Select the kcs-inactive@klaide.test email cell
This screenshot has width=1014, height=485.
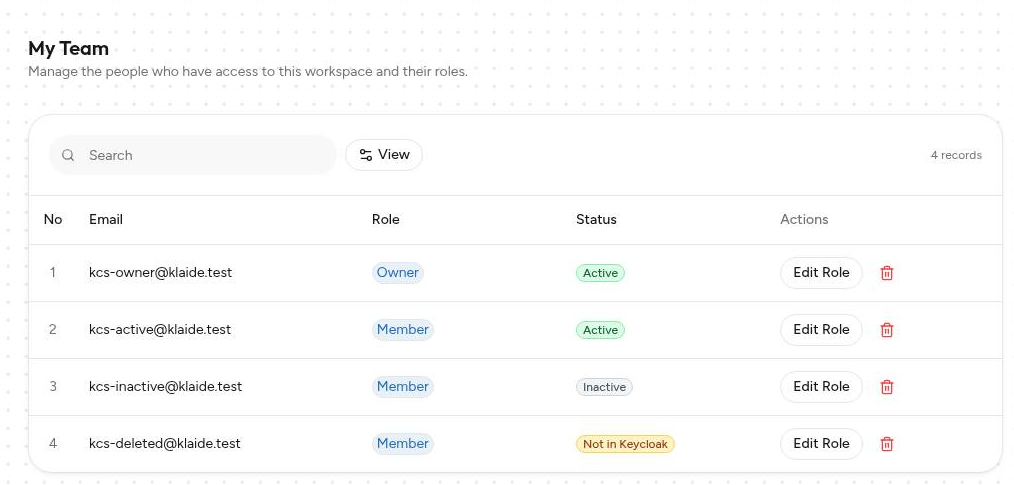166,387
